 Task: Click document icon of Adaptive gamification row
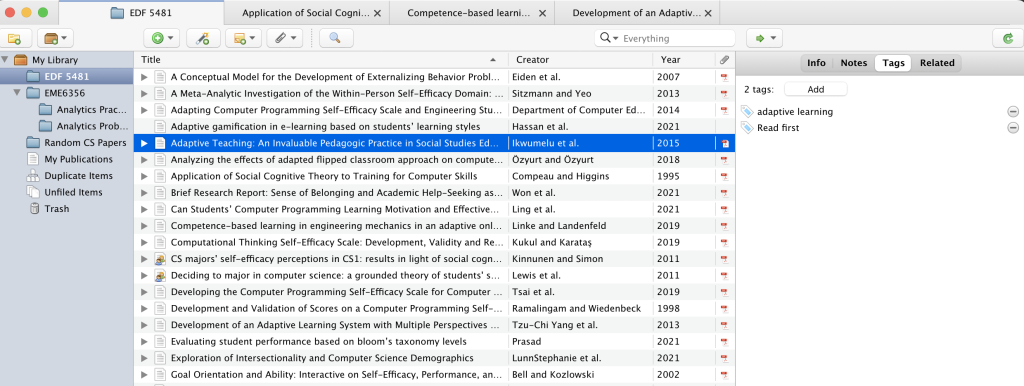[x=160, y=127]
